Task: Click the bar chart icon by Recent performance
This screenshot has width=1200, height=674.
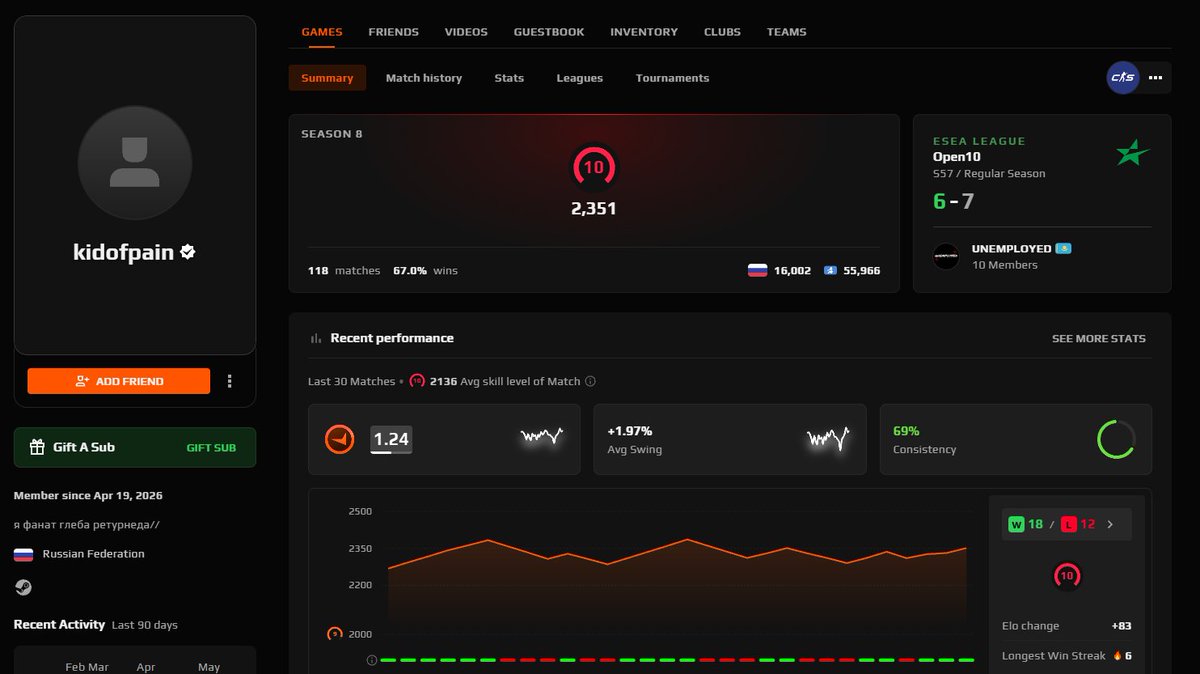Action: [x=316, y=339]
